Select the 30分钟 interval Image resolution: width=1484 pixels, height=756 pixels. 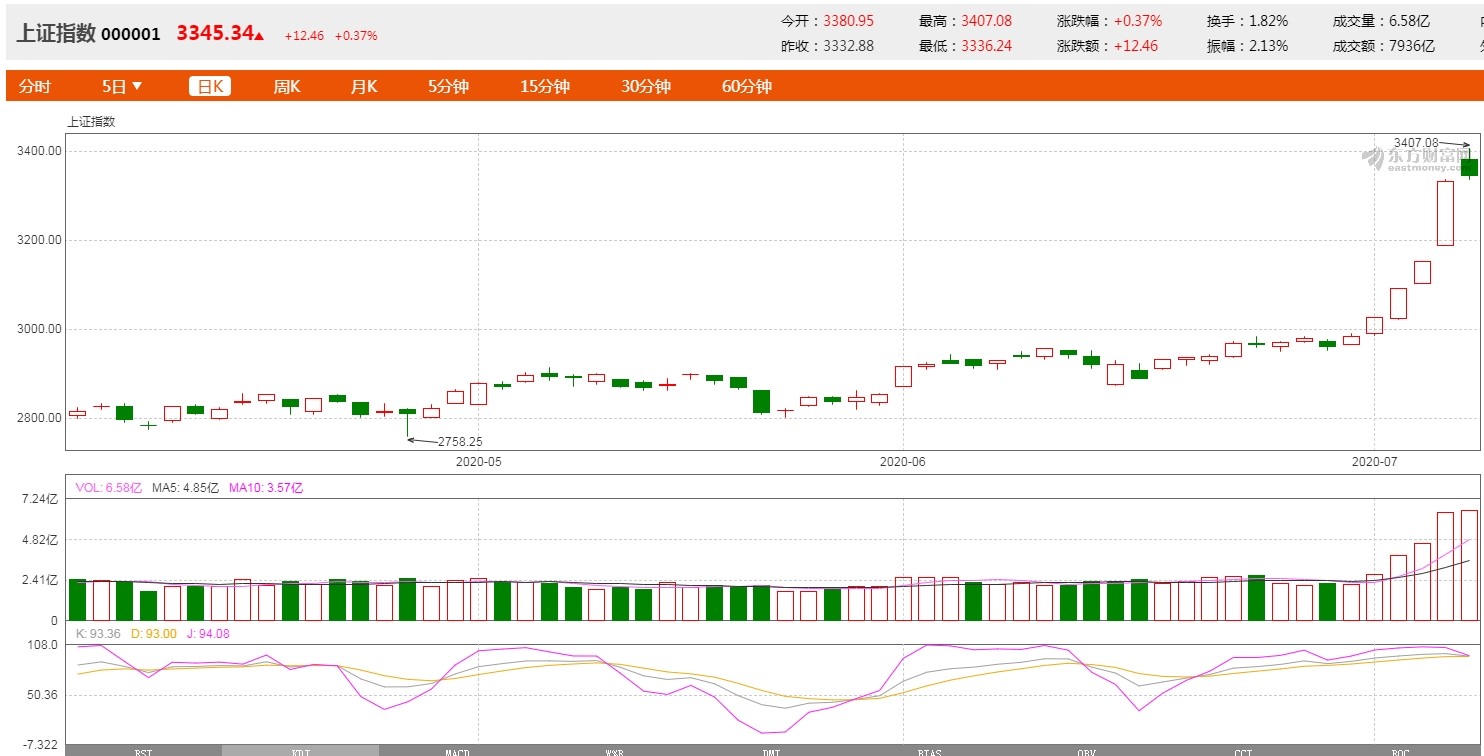point(646,86)
